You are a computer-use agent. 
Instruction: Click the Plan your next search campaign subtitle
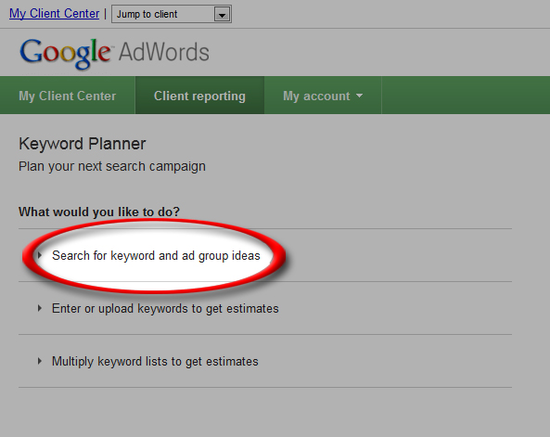(112, 166)
